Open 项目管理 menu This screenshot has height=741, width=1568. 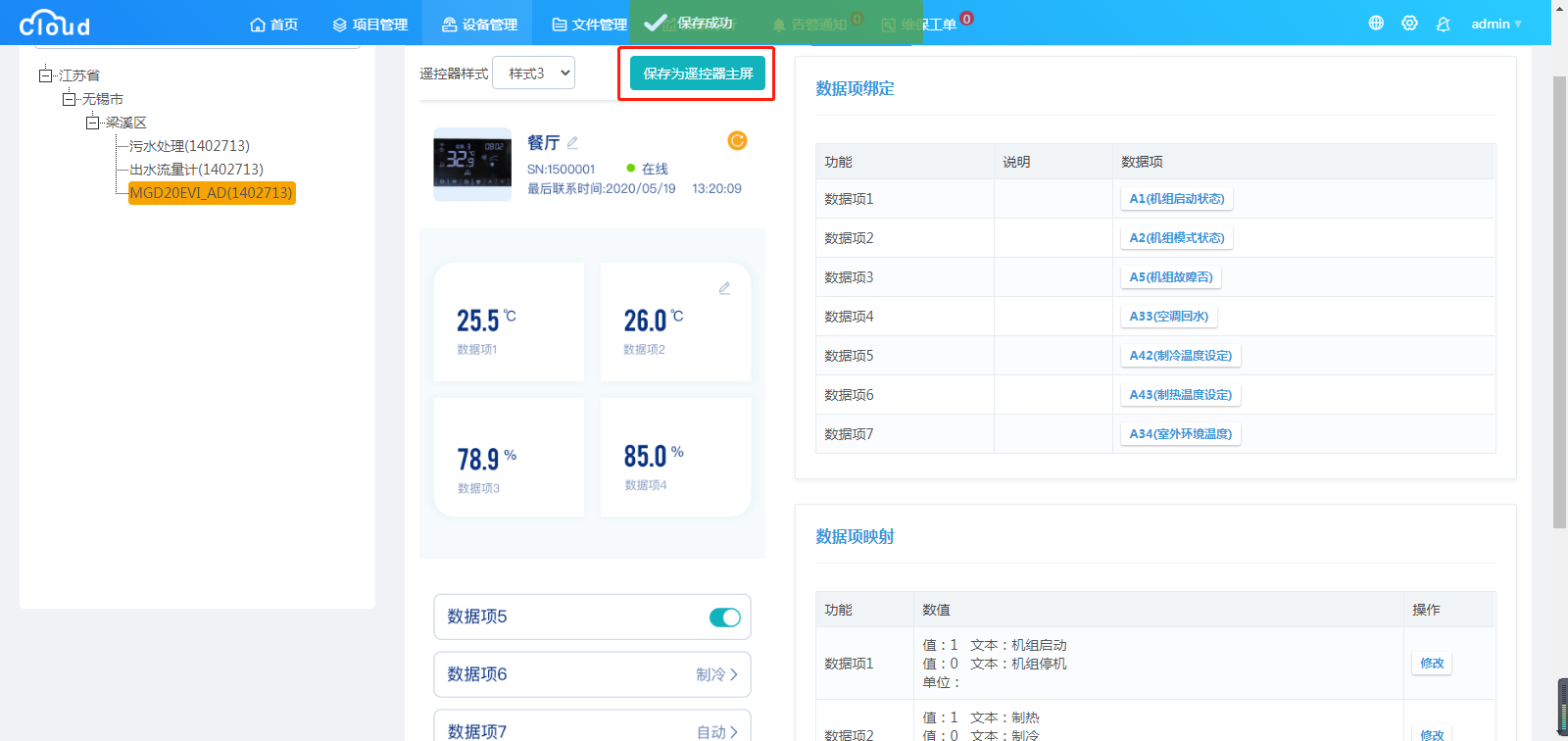click(x=369, y=24)
